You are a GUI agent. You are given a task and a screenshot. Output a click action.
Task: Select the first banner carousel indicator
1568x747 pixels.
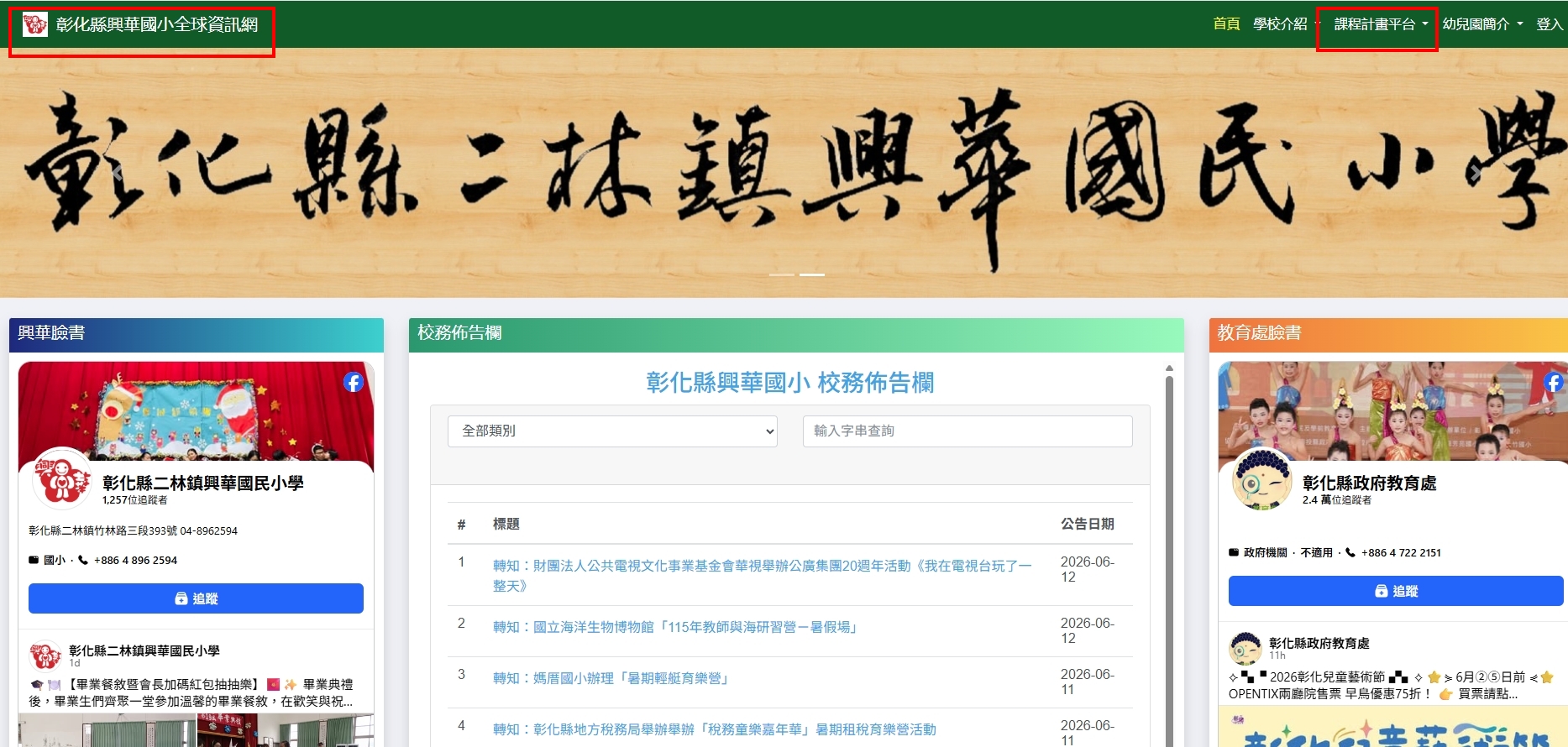(781, 274)
